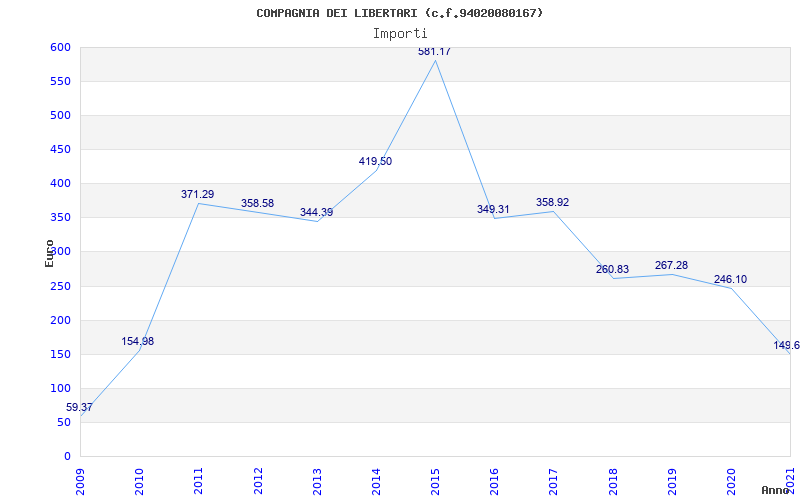The image size is (800, 500).
Task: Select the peak value label 581.17
Action: pos(434,51)
